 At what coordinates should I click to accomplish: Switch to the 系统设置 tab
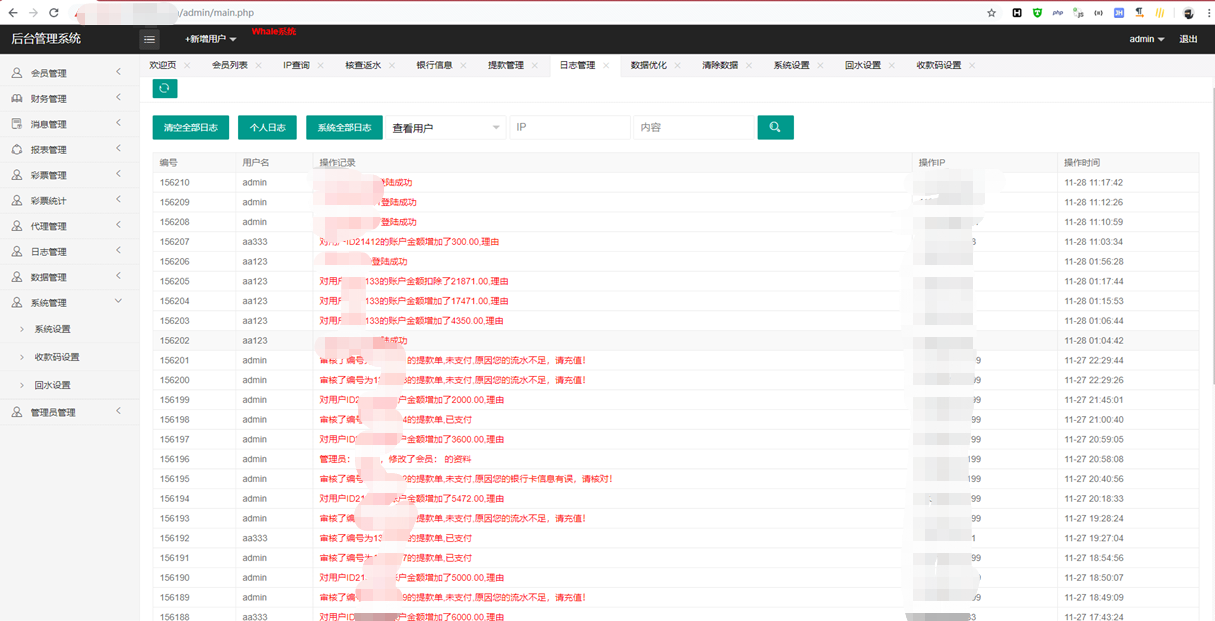pos(791,65)
